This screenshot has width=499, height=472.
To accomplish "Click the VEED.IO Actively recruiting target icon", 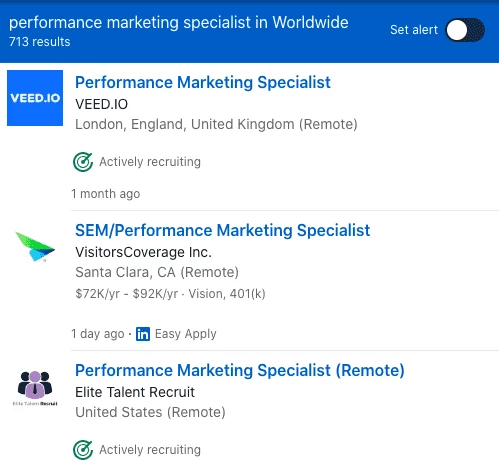I will [83, 162].
